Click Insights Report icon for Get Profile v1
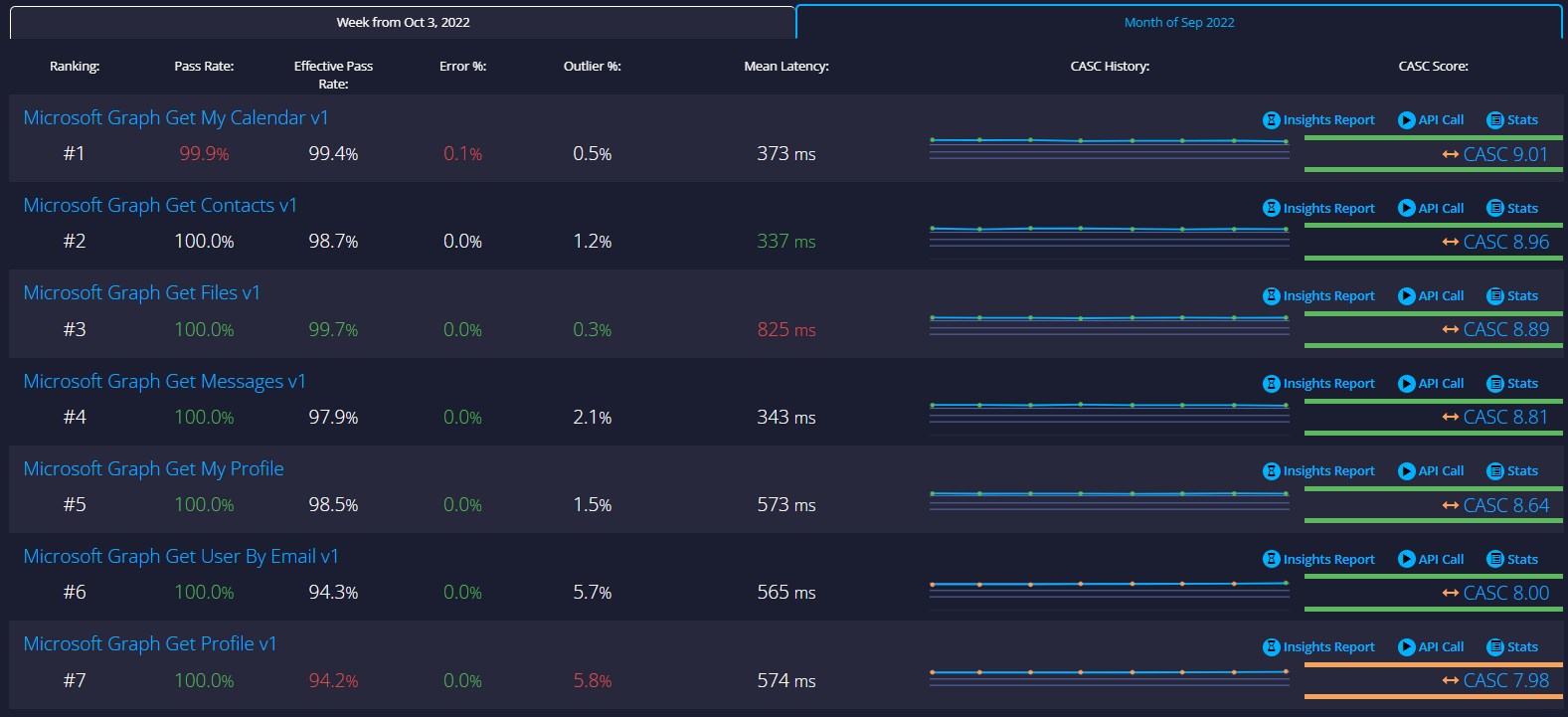 1271,647
